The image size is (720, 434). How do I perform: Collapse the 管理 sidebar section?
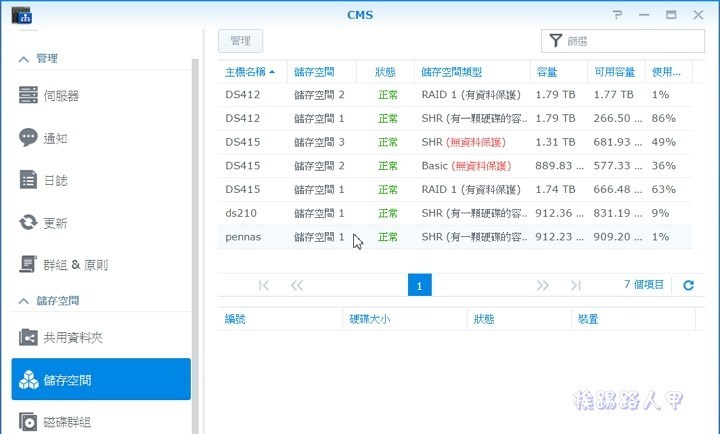pos(24,59)
